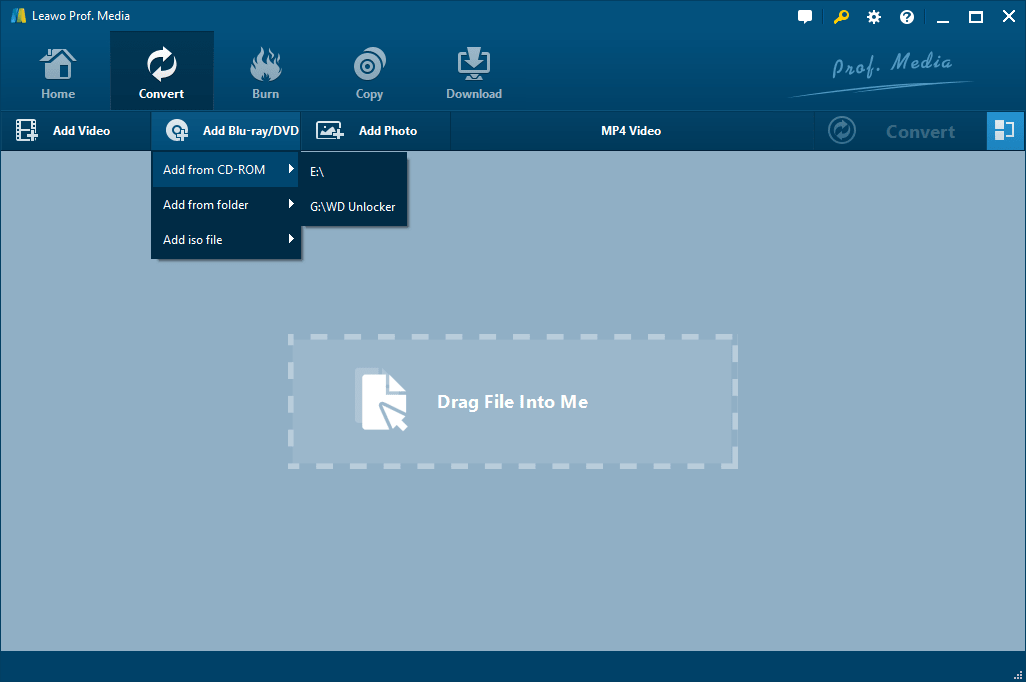Open the help question mark icon
Screen dimensions: 1026x682
(907, 17)
